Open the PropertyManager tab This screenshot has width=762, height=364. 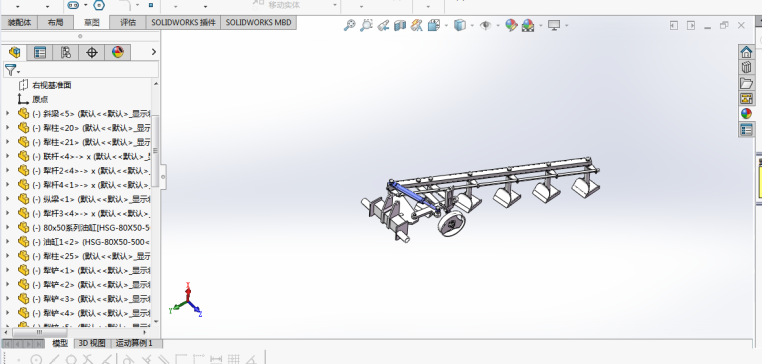coord(40,52)
